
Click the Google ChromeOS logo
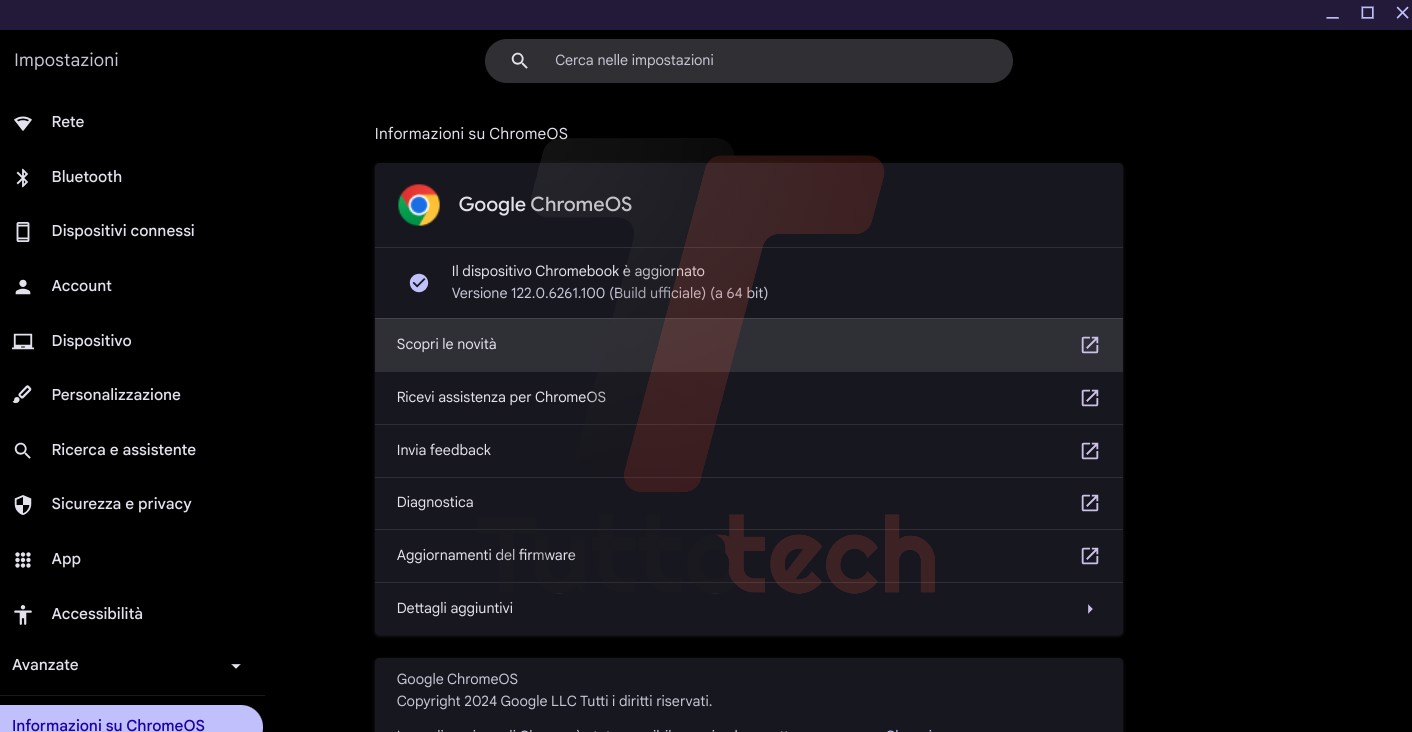click(419, 204)
